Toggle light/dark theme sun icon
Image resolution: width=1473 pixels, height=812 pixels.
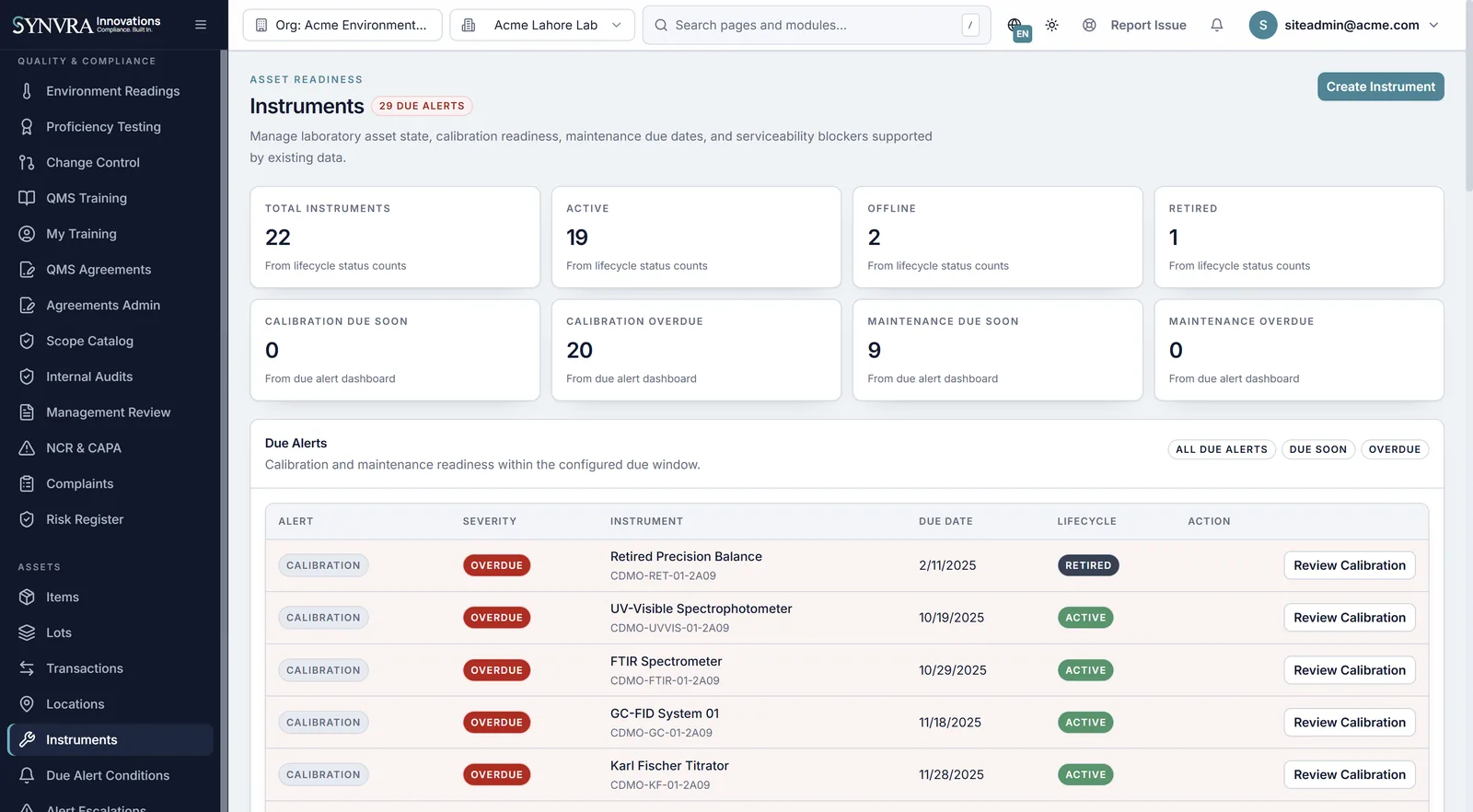point(1051,25)
